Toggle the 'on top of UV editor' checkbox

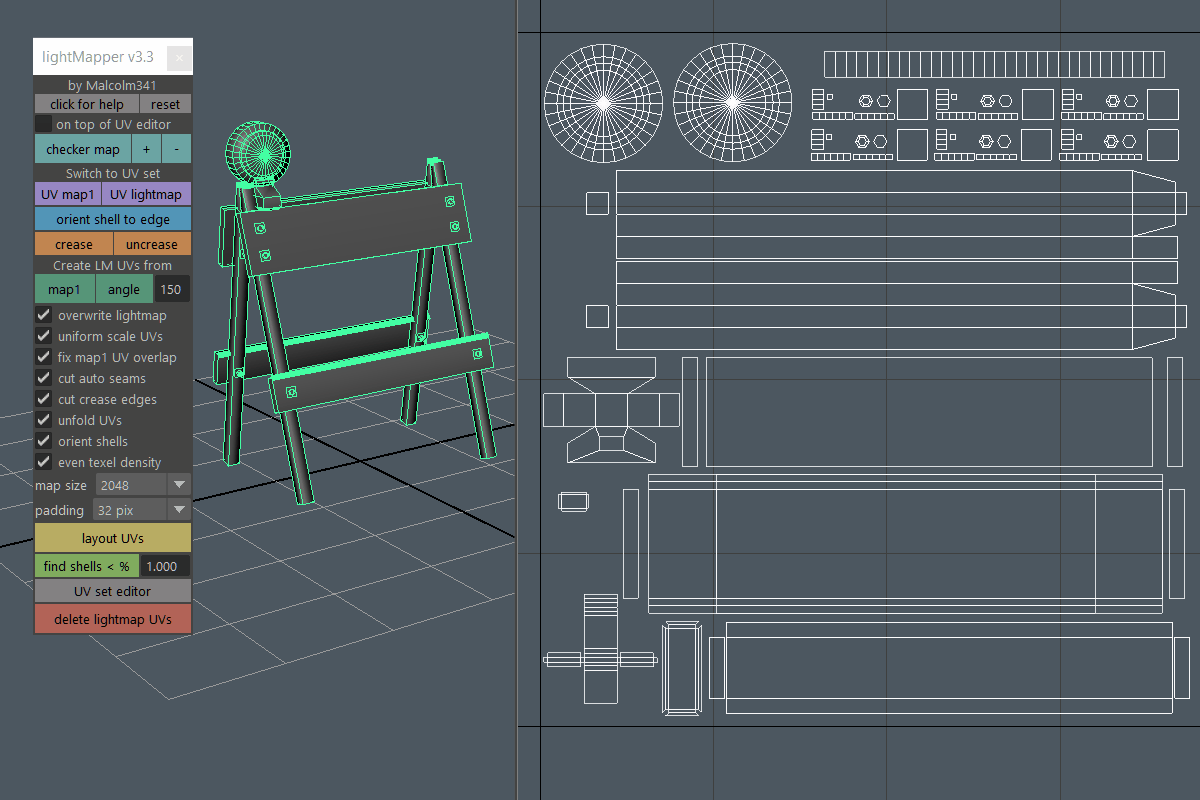[x=44, y=124]
